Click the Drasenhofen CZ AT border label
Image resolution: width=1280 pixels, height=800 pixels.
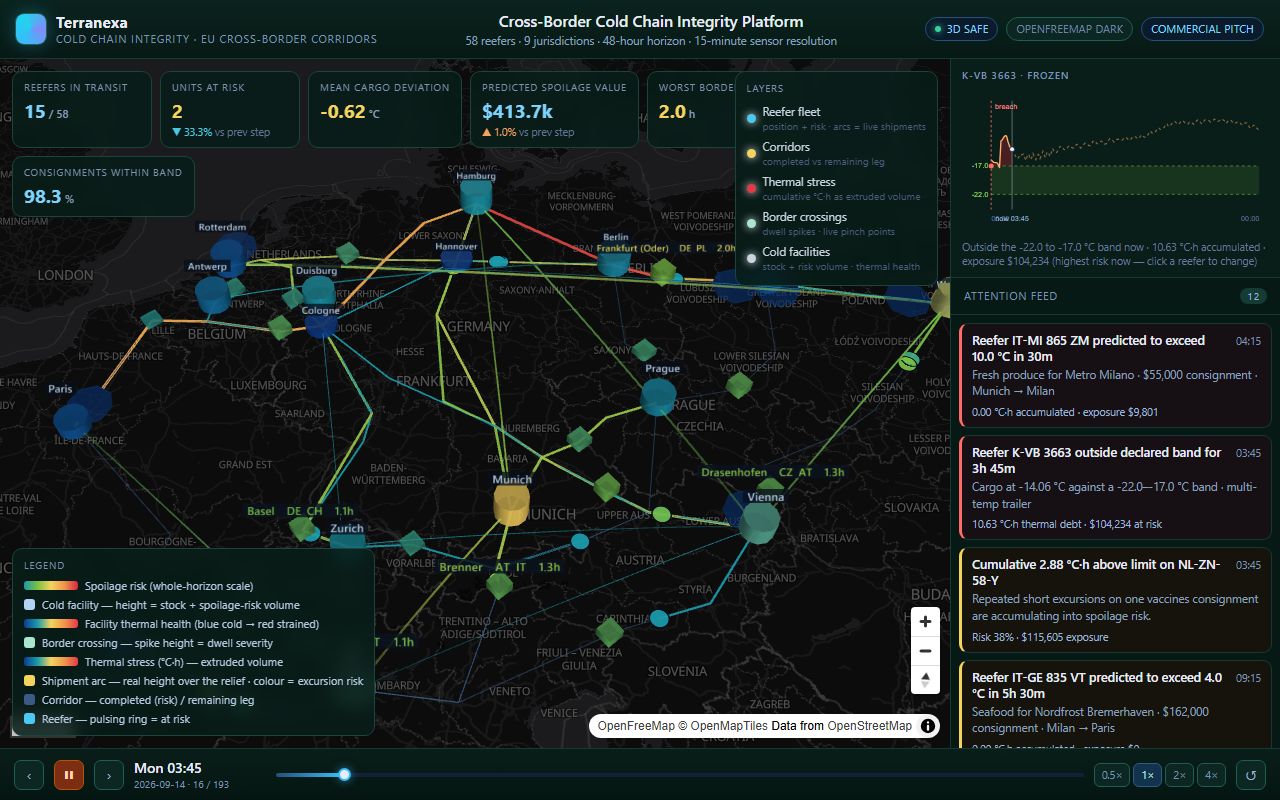click(772, 472)
